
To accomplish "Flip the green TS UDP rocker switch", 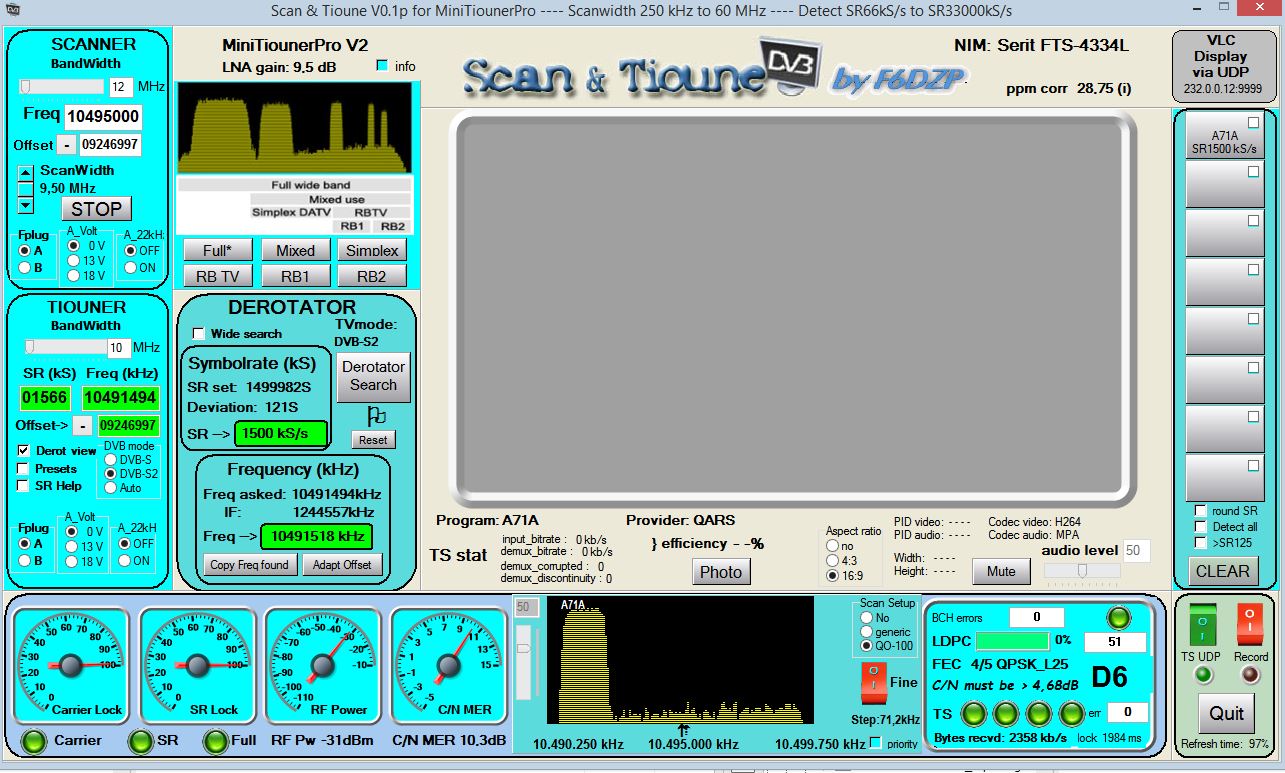I will click(1203, 625).
